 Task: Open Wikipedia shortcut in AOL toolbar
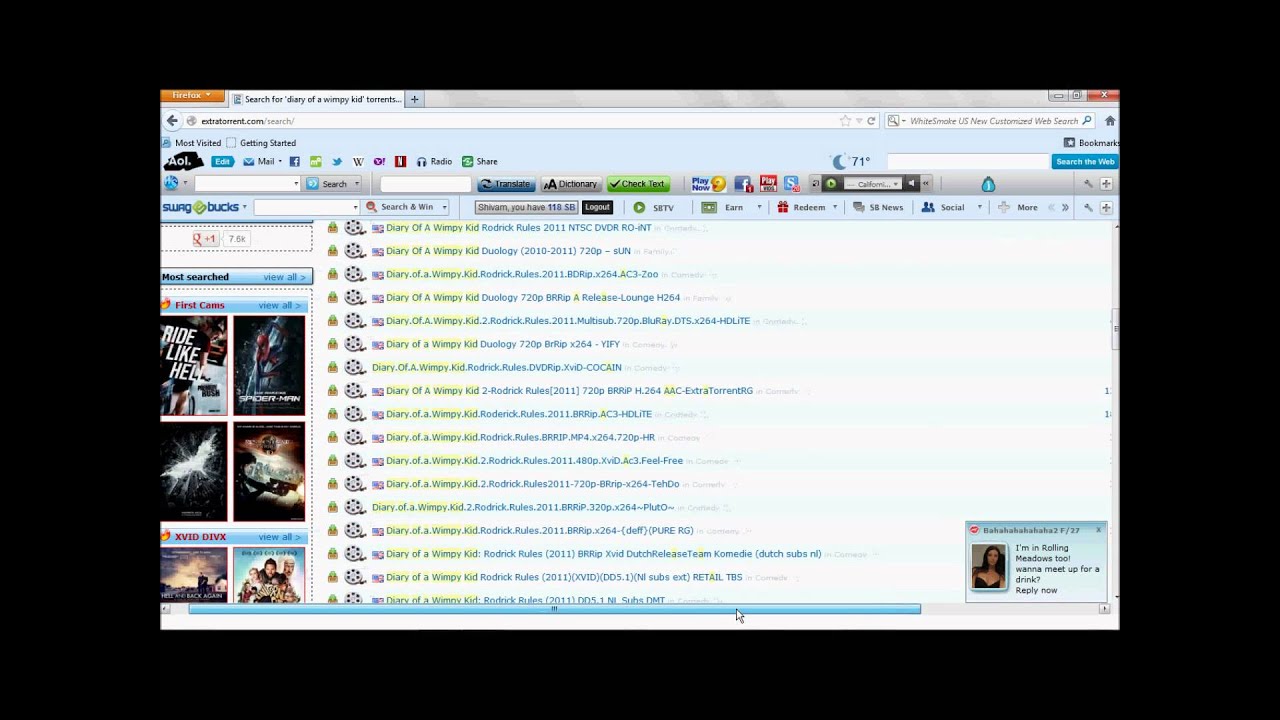click(358, 161)
